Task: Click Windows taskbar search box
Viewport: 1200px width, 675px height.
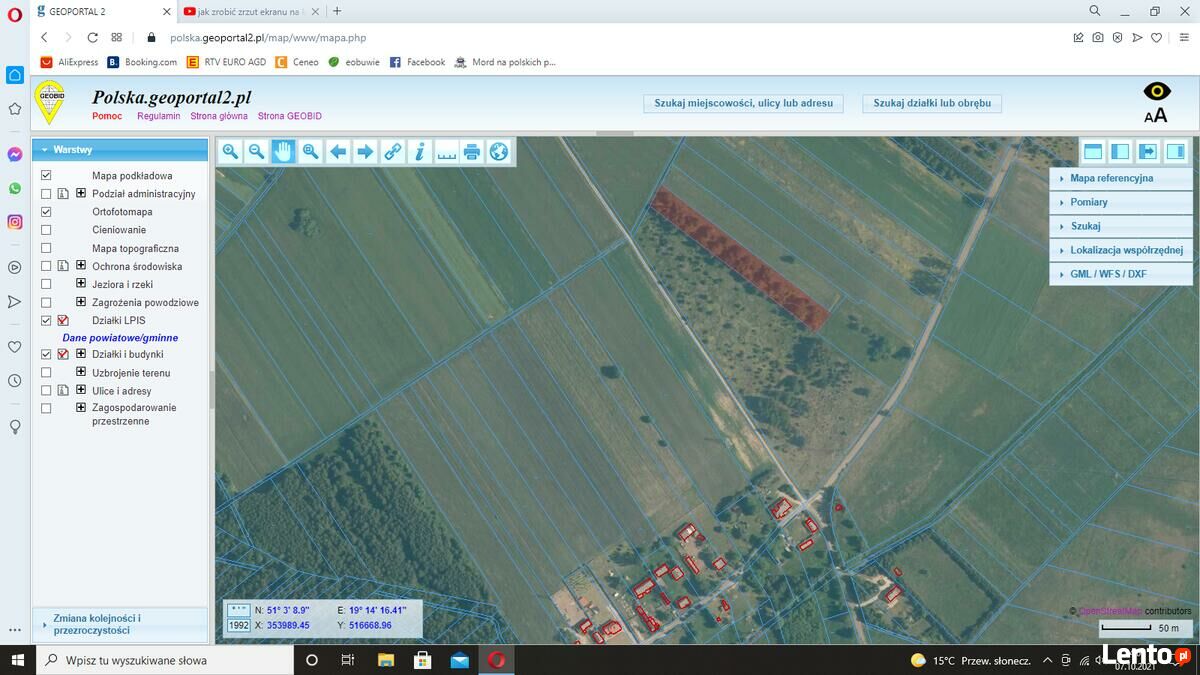Action: tap(165, 660)
